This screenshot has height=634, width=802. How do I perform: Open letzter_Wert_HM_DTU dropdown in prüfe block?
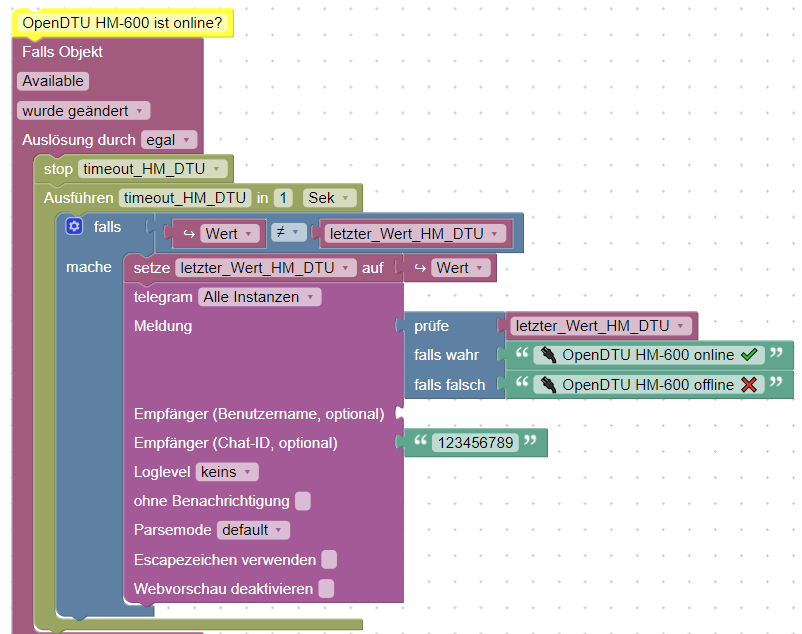600,326
